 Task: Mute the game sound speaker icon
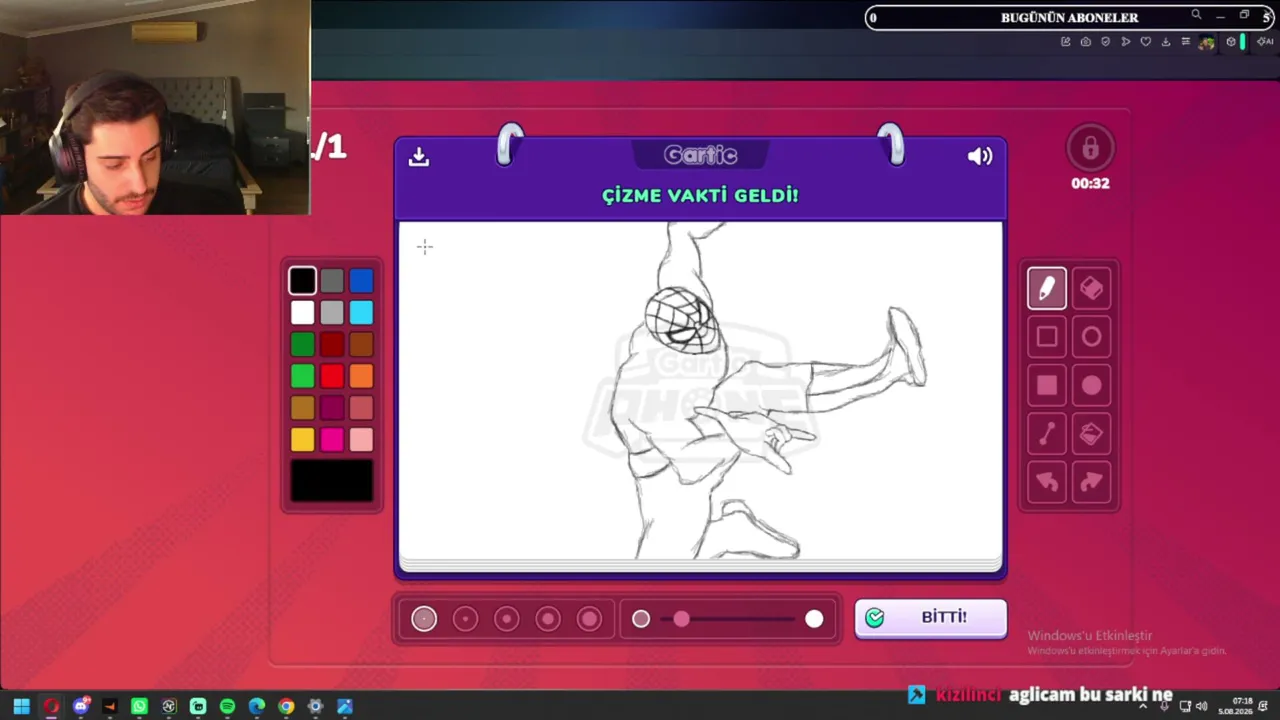[980, 156]
